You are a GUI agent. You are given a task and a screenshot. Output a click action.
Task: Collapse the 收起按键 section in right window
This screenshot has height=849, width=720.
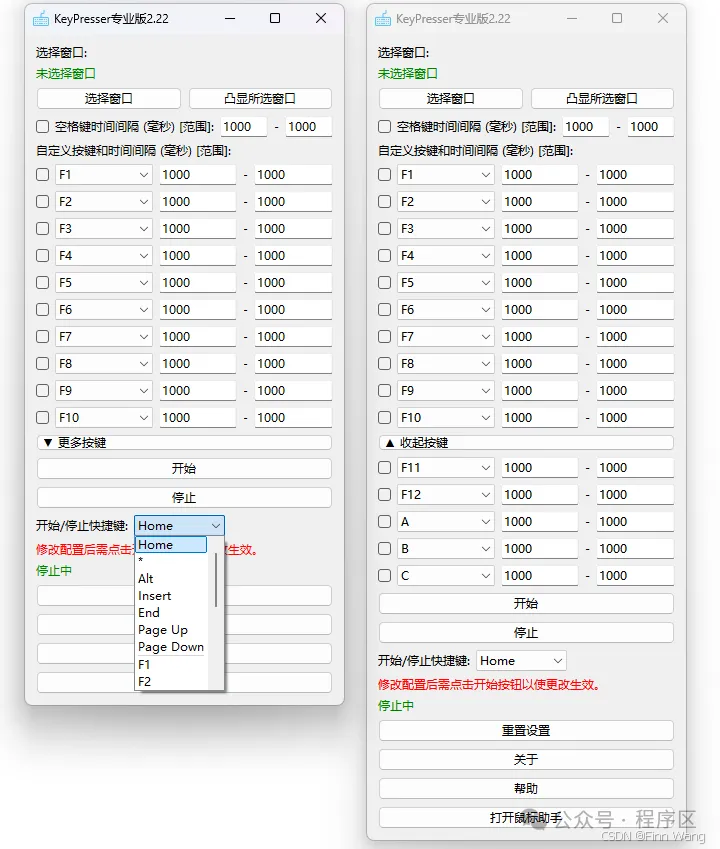tap(526, 443)
